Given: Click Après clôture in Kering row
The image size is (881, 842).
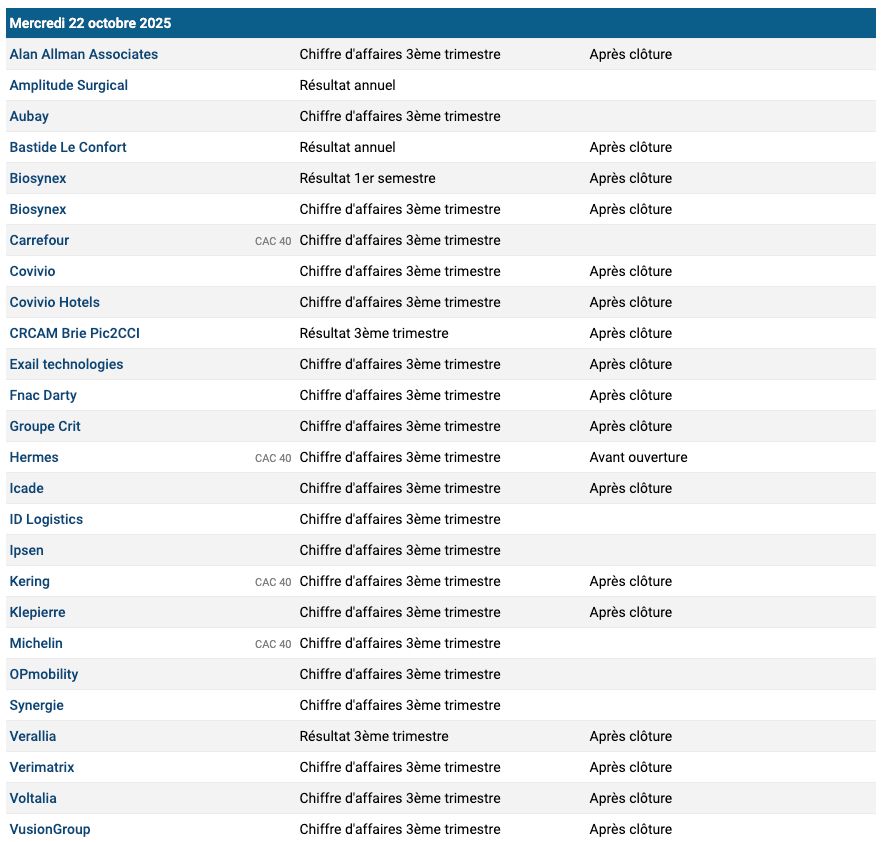Looking at the screenshot, I should 630,581.
